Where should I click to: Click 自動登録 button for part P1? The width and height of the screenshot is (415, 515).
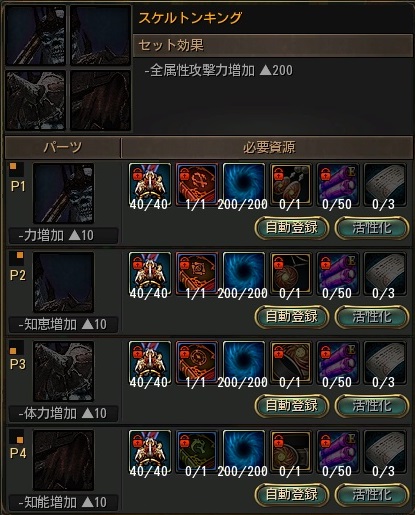[292, 228]
